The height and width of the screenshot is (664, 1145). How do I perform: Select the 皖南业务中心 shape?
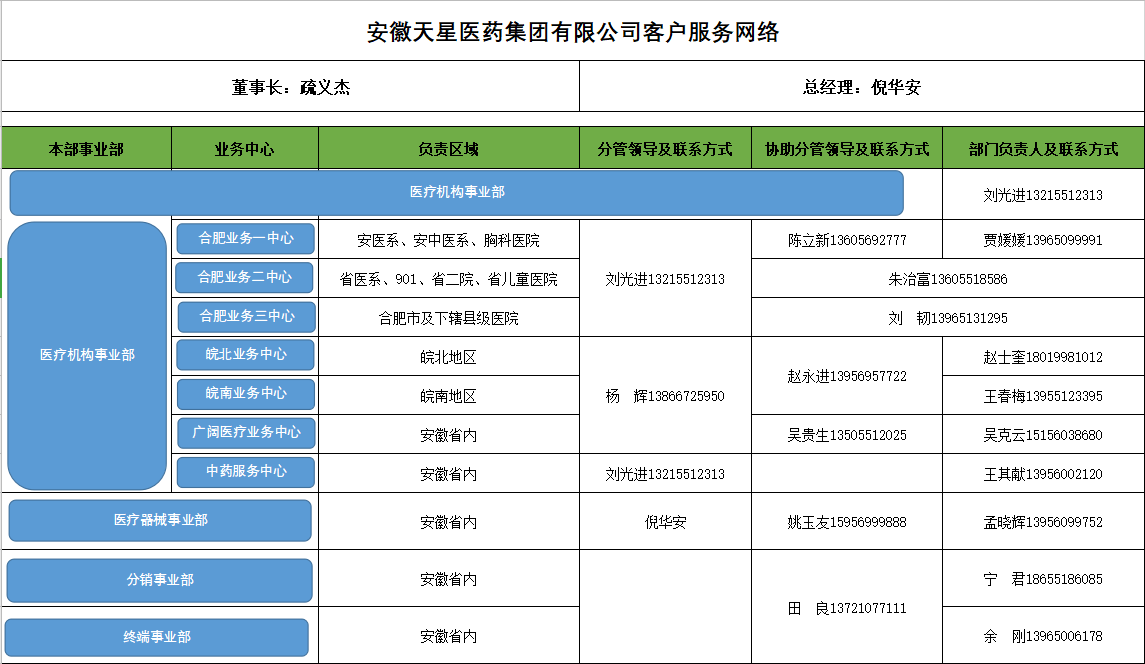246,394
